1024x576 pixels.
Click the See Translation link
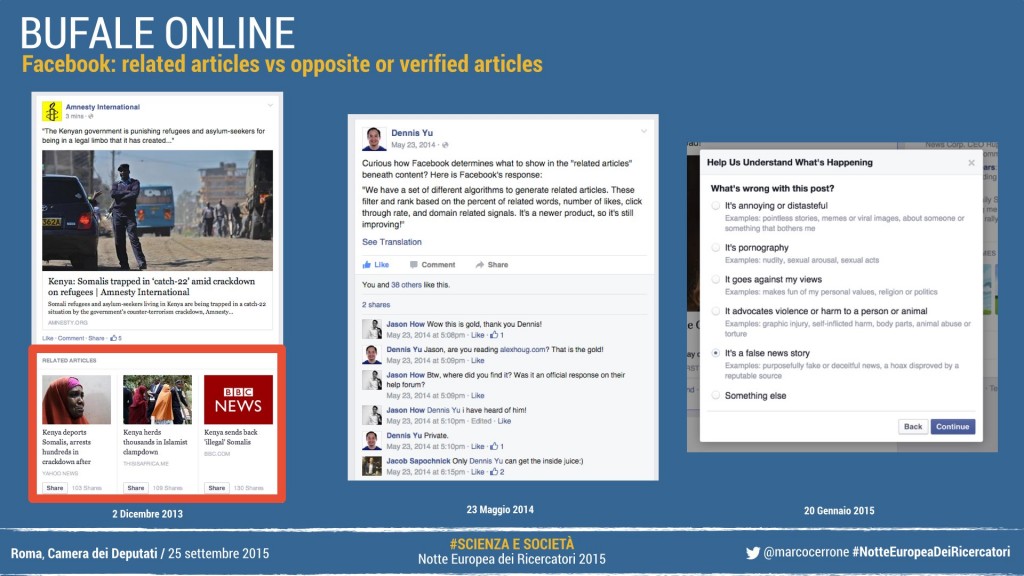392,242
